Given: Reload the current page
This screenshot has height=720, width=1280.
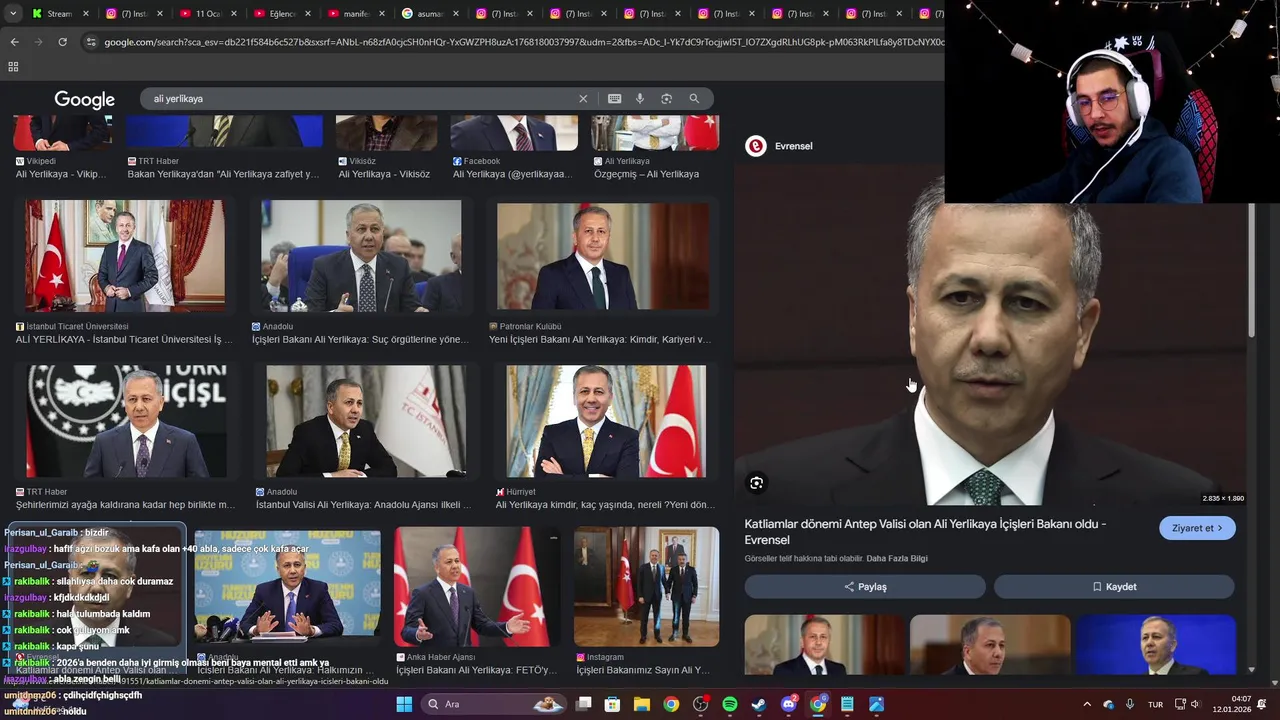Looking at the screenshot, I should pos(62,42).
